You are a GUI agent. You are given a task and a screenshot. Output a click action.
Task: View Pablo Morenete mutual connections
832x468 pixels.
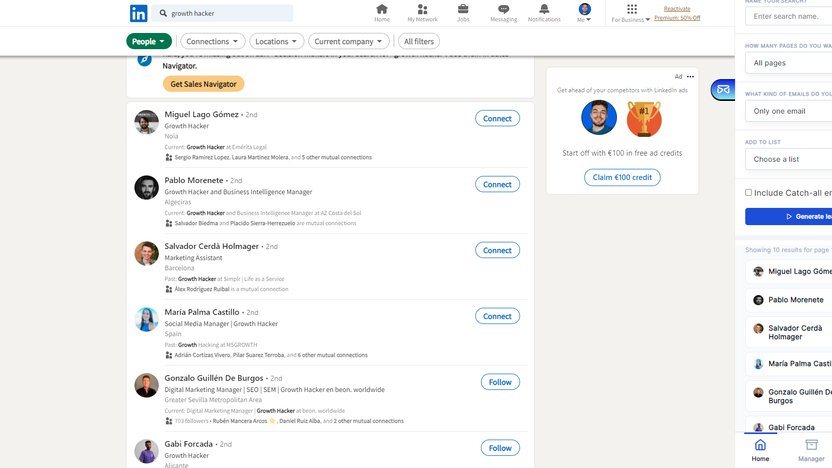pyautogui.click(x=265, y=223)
